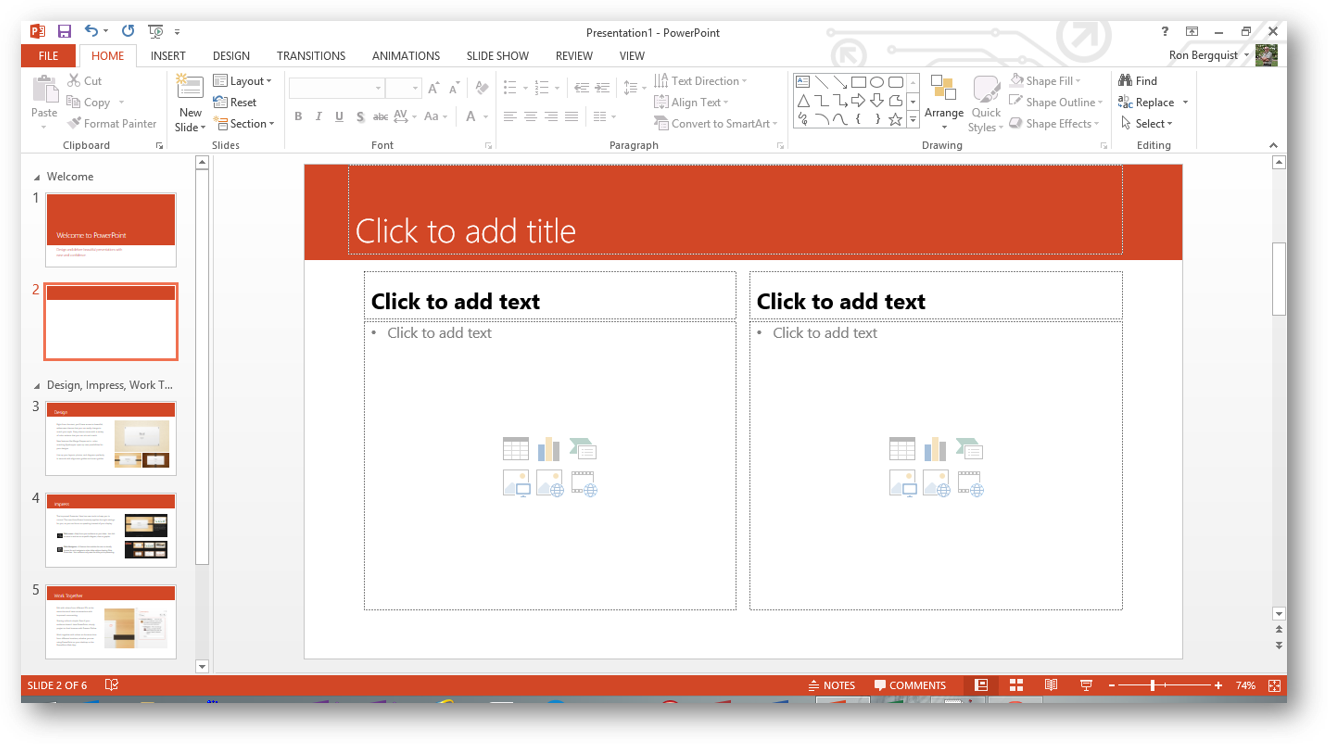Click the Find tool in Editing group
The image size is (1328, 744).
click(1138, 81)
